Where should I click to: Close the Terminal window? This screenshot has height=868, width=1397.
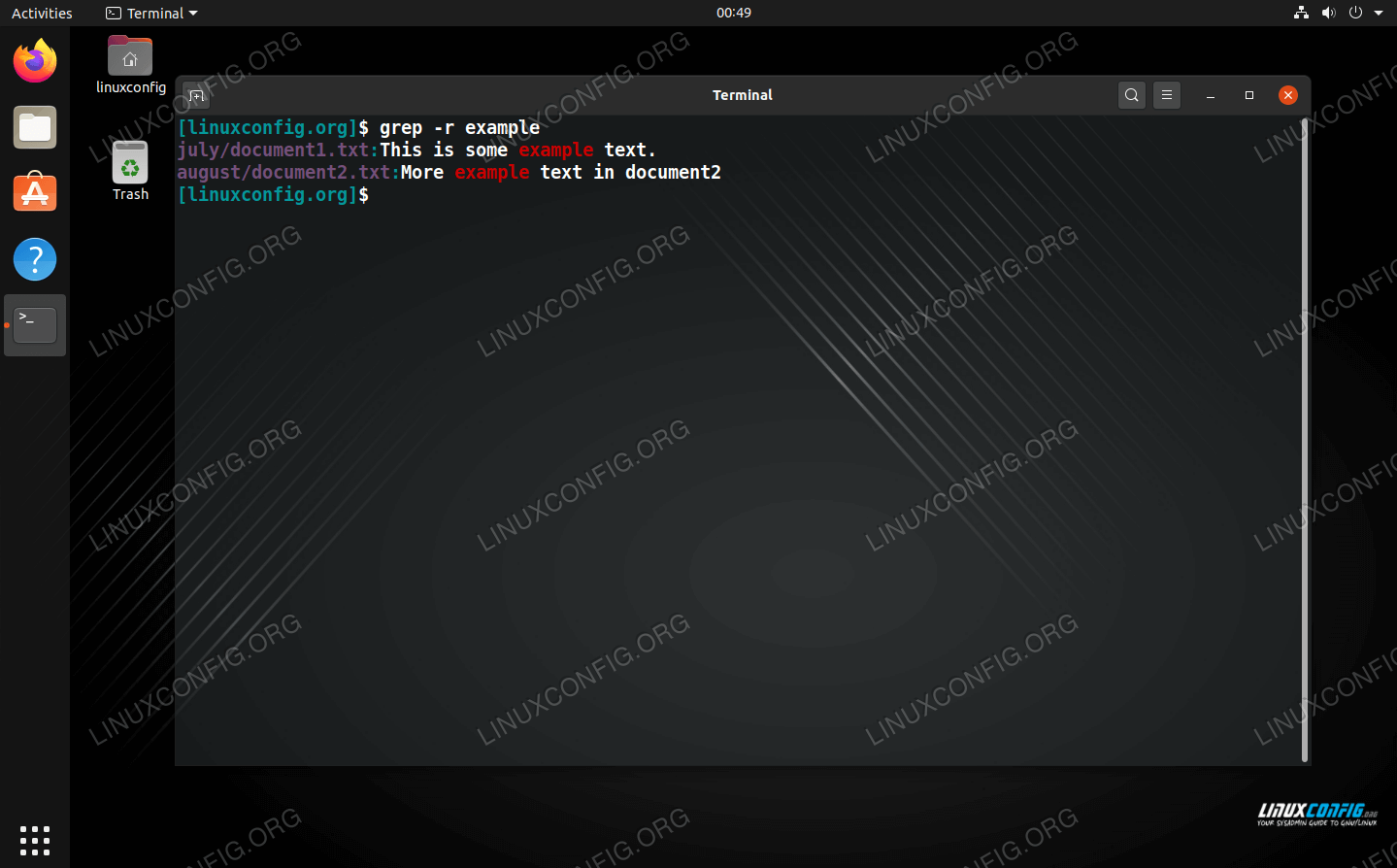[1288, 95]
